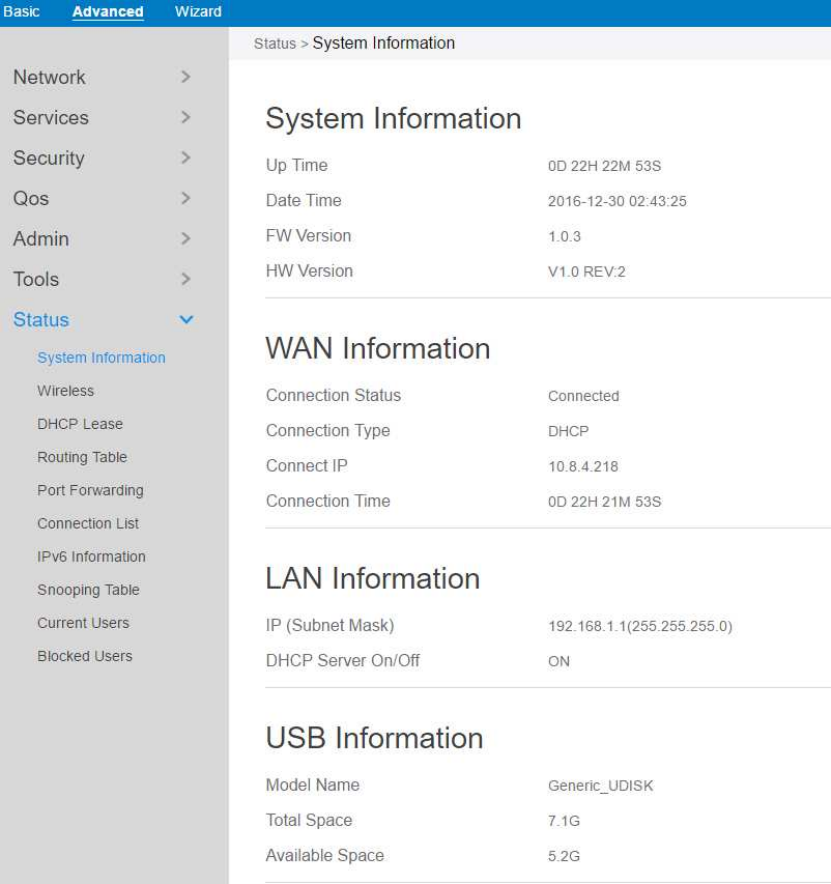Select the Advanced tab

(x=108, y=12)
